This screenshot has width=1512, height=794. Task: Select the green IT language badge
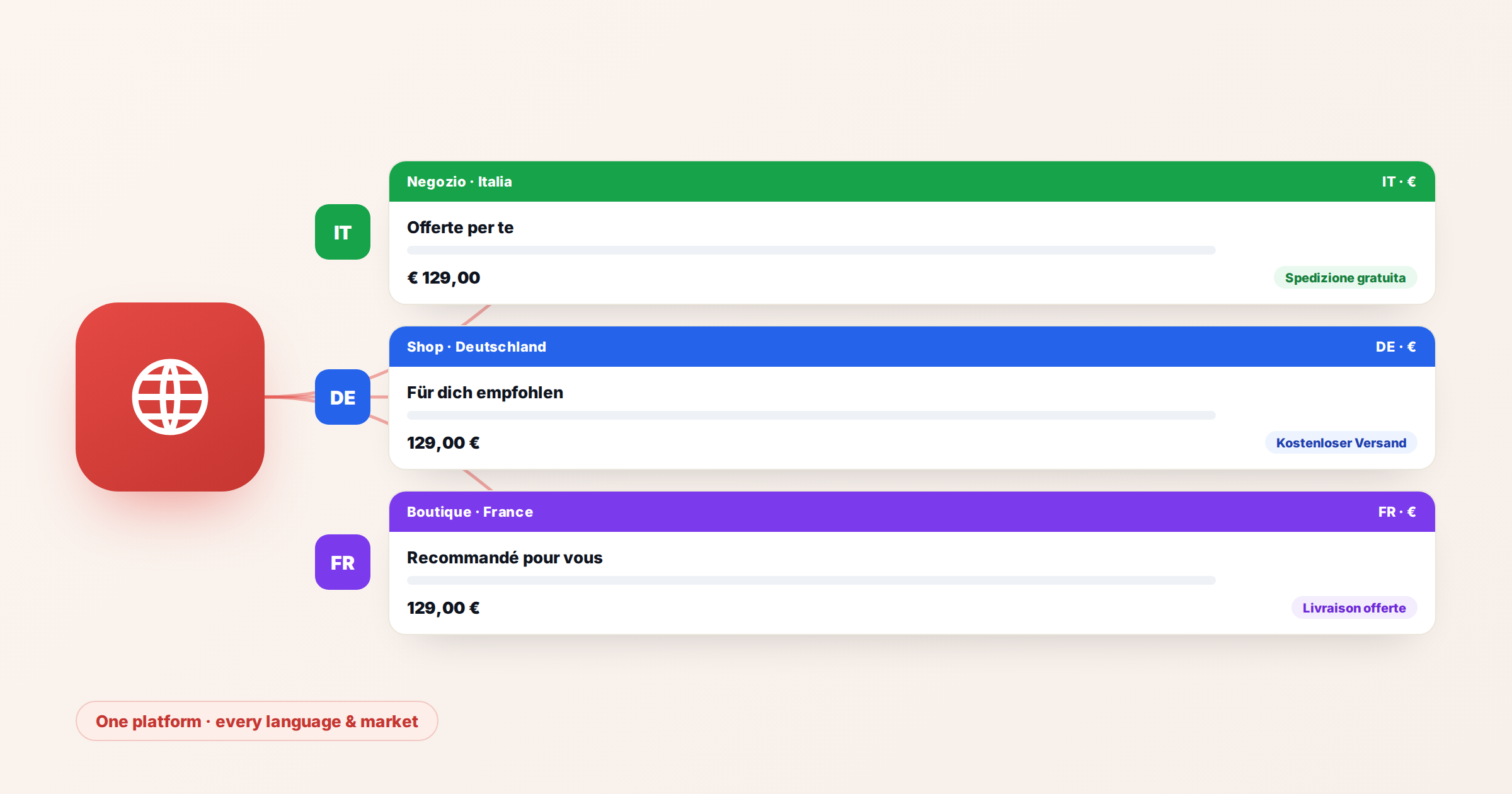[343, 232]
